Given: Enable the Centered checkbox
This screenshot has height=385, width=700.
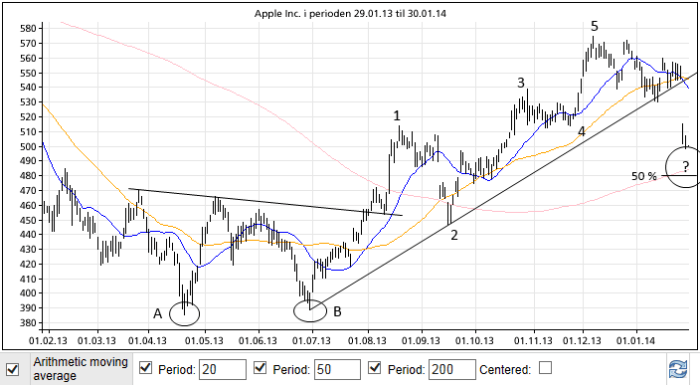Looking at the screenshot, I should pos(545,368).
